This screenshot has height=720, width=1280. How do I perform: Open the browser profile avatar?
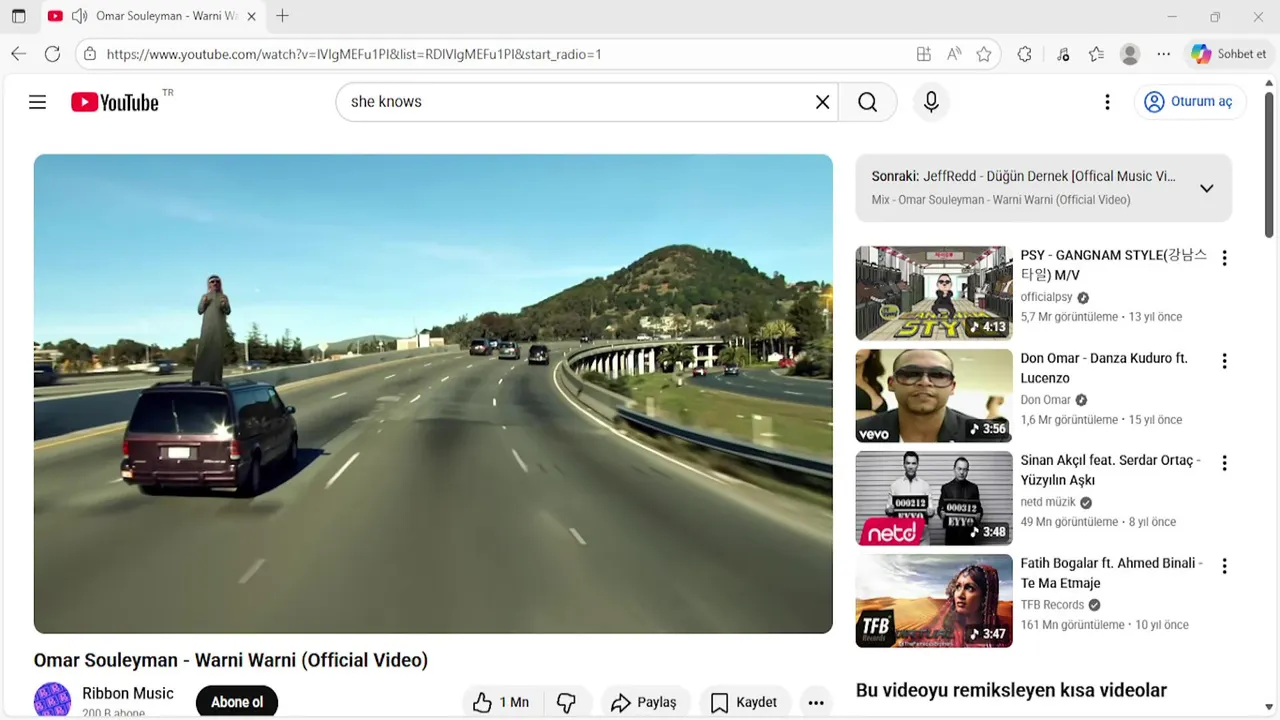pyautogui.click(x=1130, y=54)
